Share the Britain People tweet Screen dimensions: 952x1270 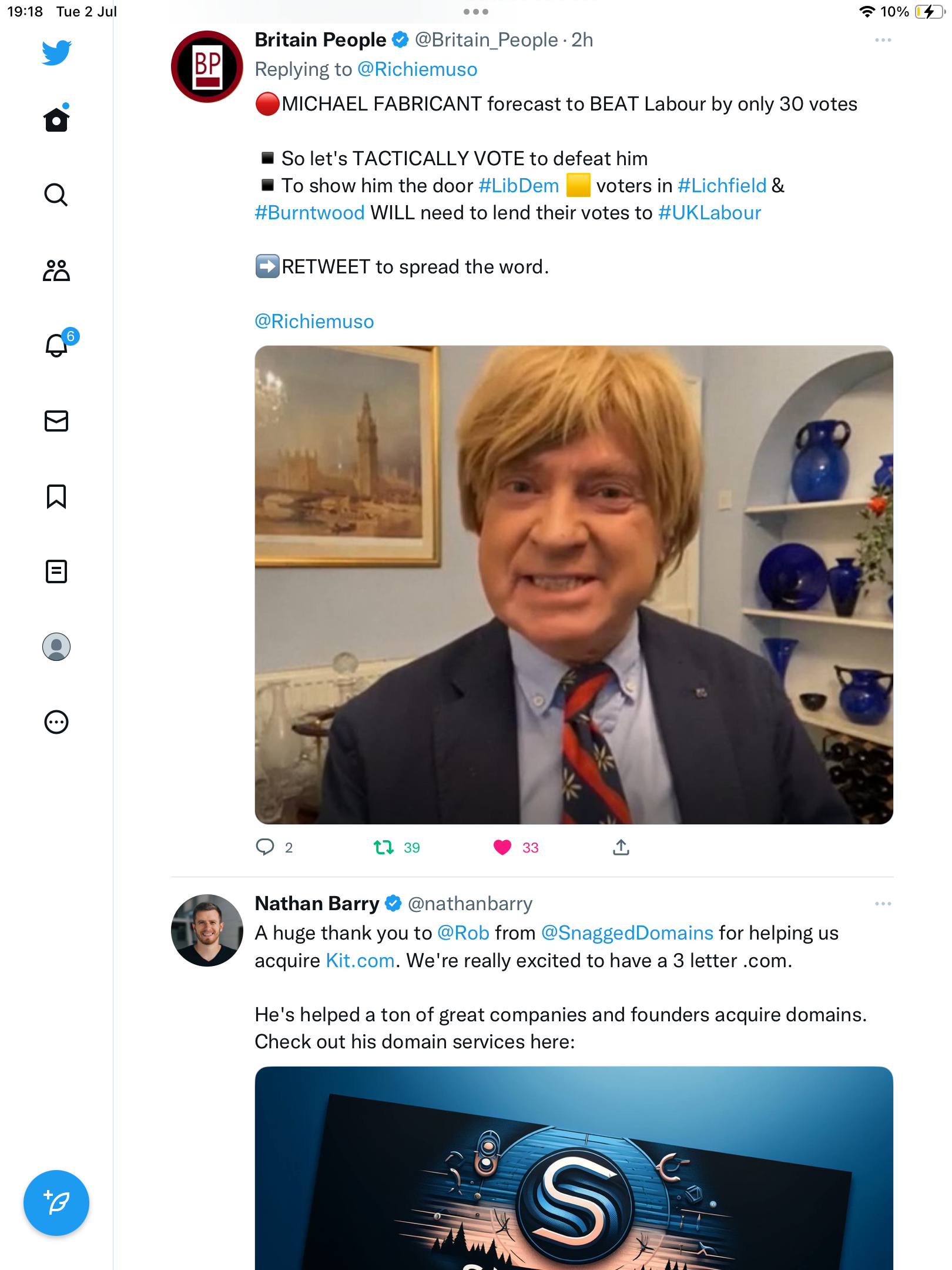tap(621, 847)
